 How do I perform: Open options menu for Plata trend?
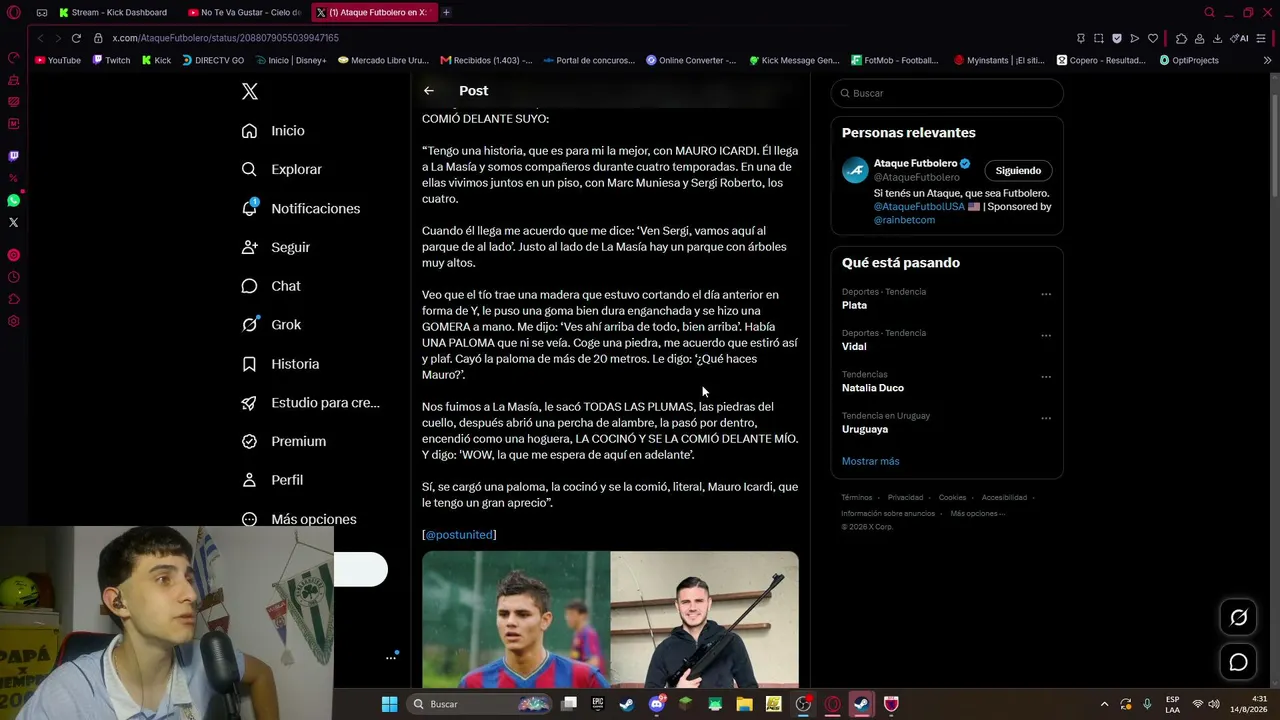coord(1046,294)
